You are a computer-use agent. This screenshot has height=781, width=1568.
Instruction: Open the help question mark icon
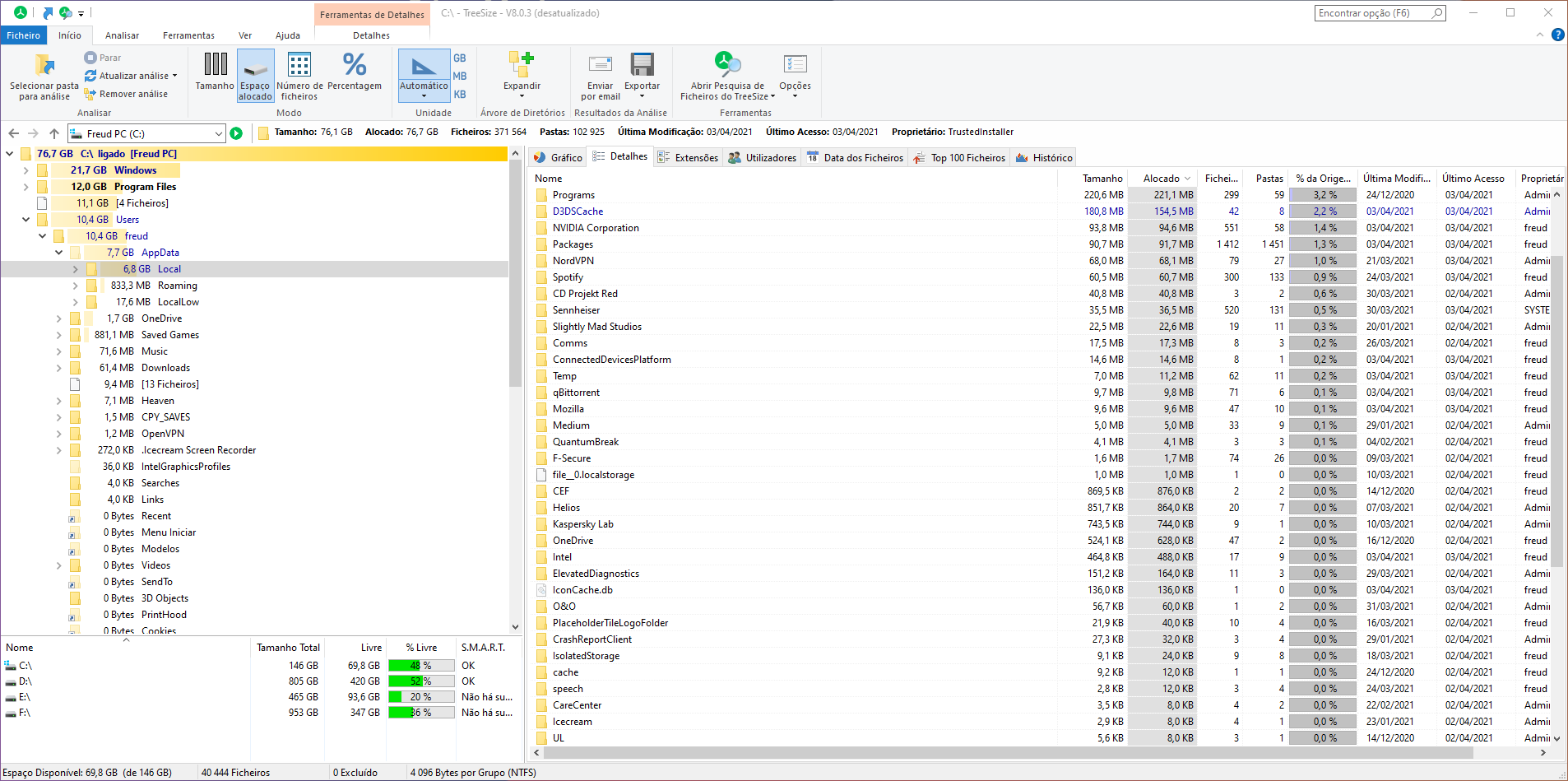[1557, 35]
